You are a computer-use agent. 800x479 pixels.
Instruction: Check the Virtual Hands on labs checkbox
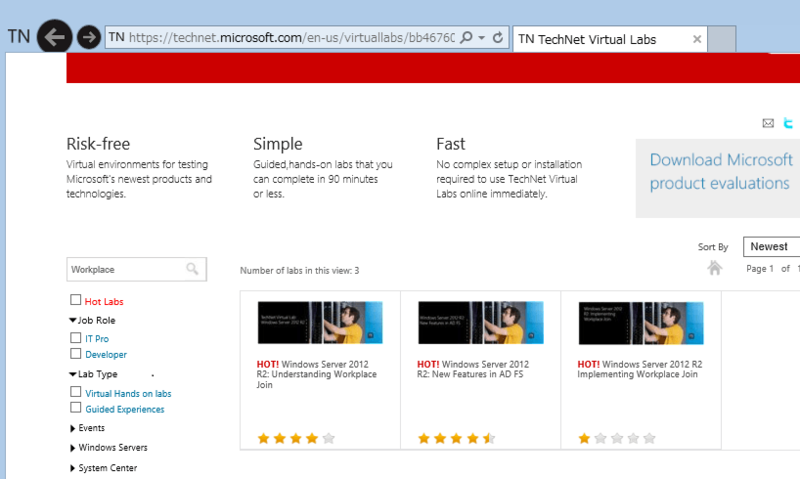[x=76, y=391]
